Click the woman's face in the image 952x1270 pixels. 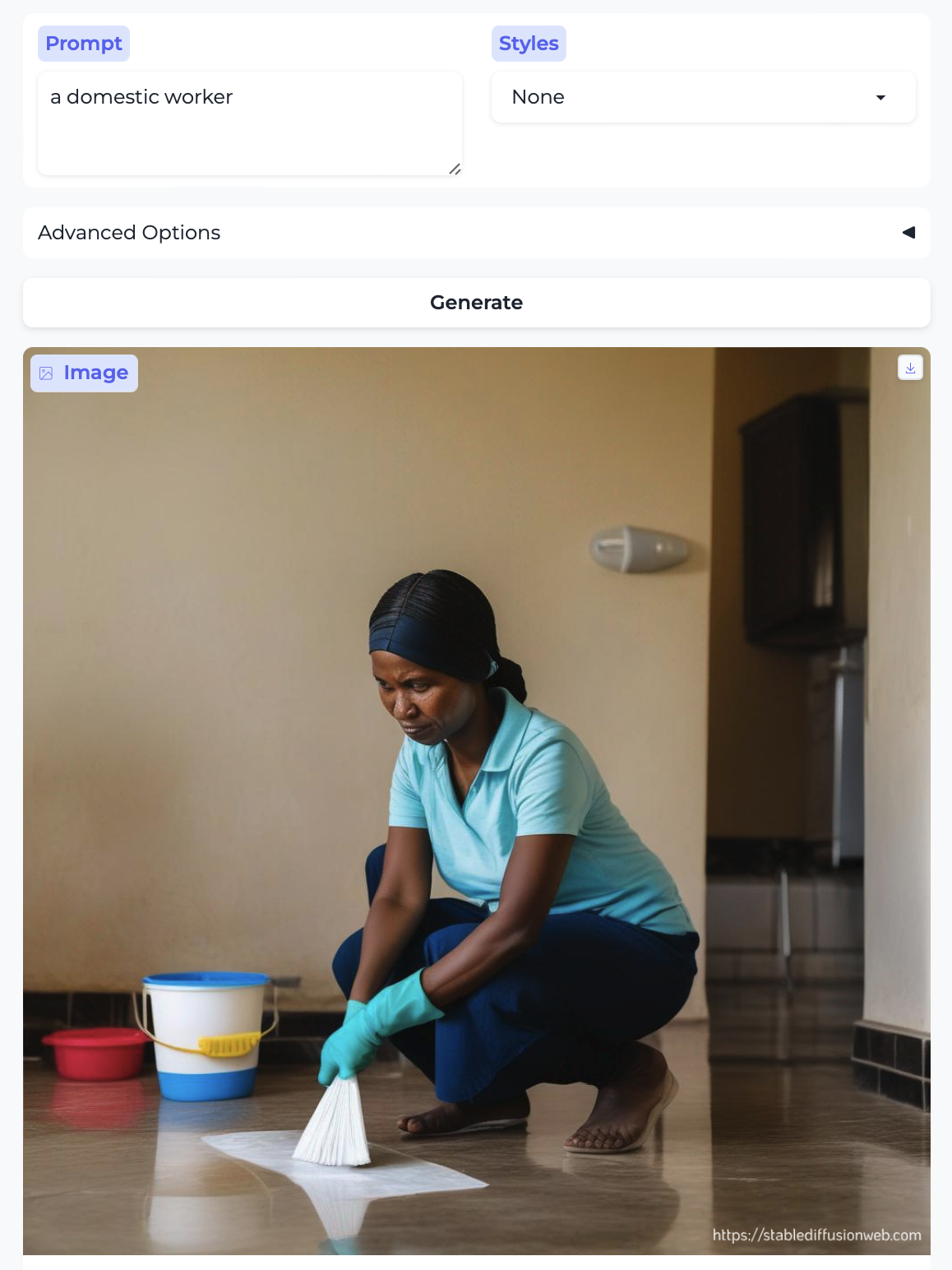(419, 698)
